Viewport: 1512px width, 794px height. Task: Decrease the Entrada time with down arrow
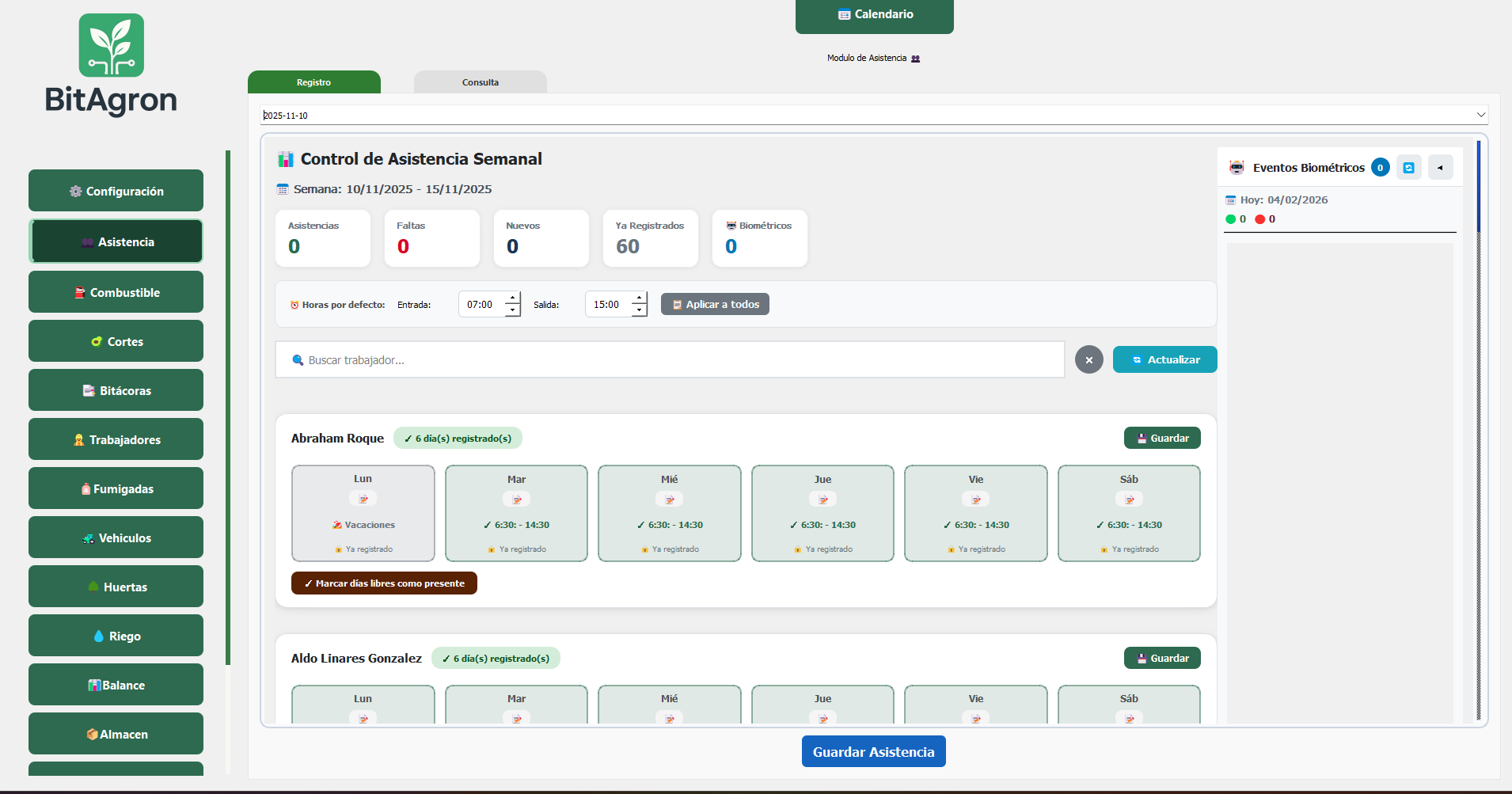coord(513,310)
